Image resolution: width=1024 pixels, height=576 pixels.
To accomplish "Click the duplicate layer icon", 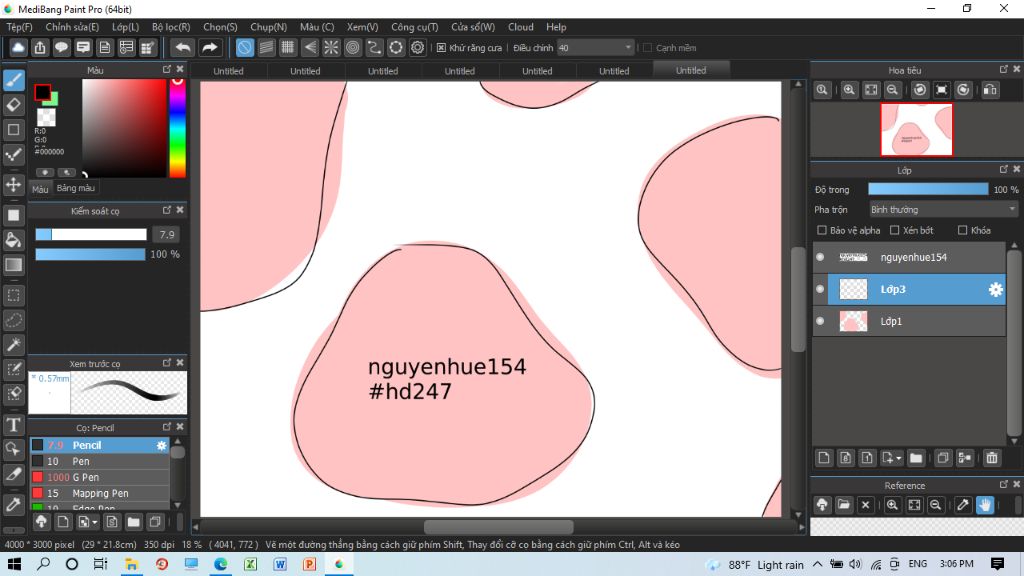I will coord(942,458).
